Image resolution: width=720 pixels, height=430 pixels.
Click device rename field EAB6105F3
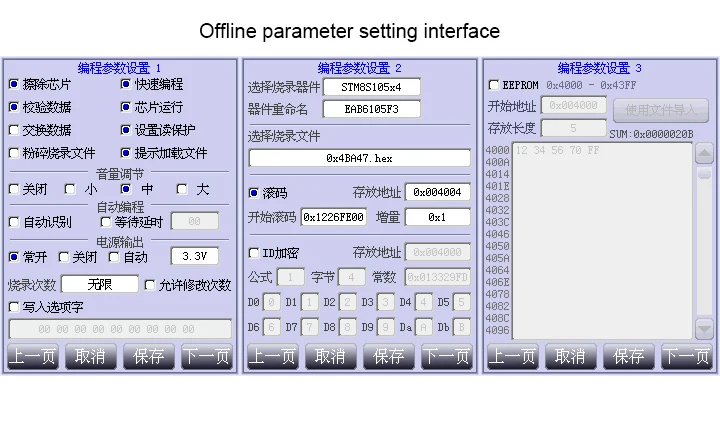(x=371, y=109)
